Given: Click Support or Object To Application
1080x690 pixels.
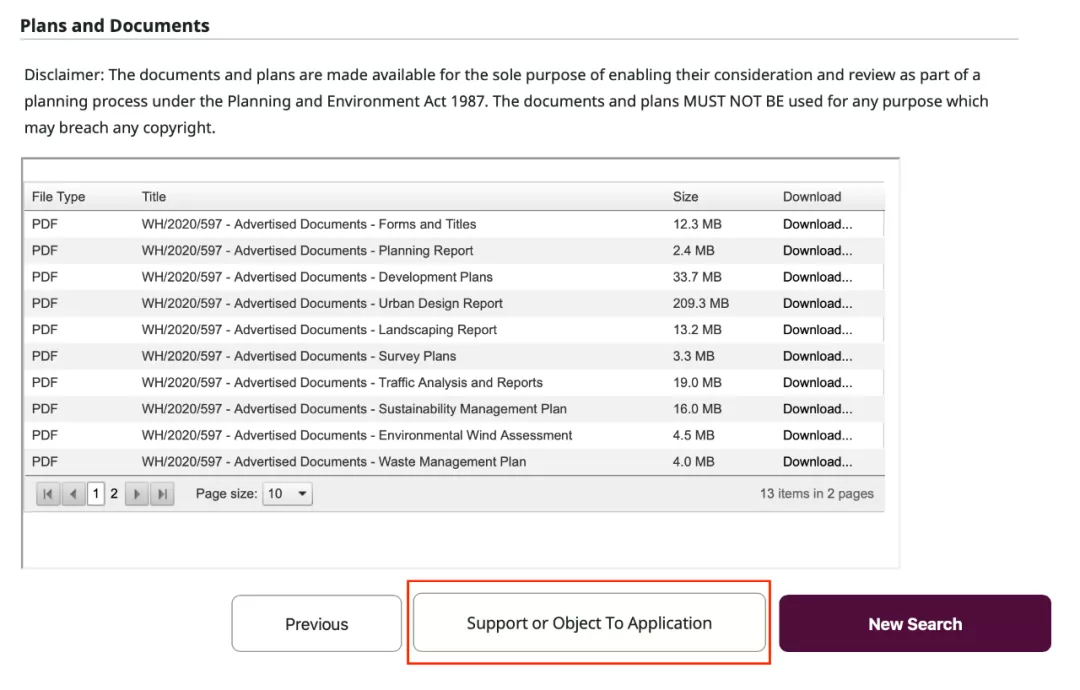Looking at the screenshot, I should (589, 623).
